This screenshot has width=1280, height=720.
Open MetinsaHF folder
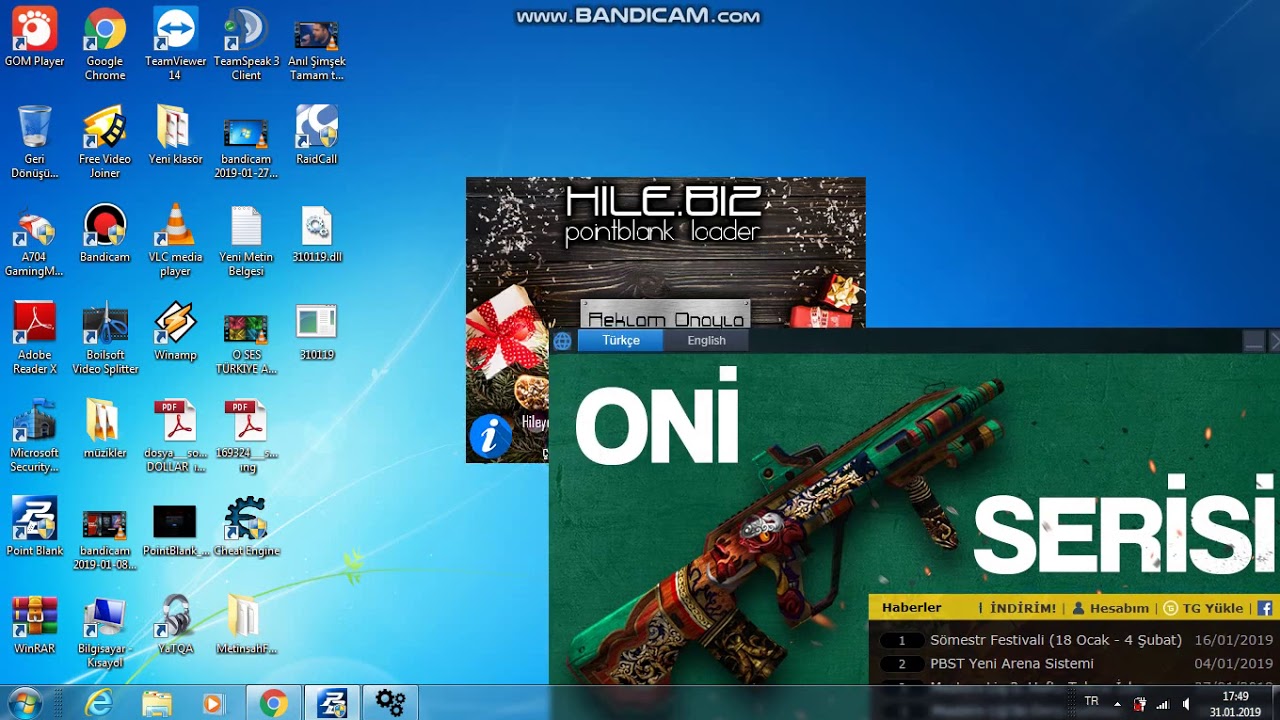[x=246, y=625]
